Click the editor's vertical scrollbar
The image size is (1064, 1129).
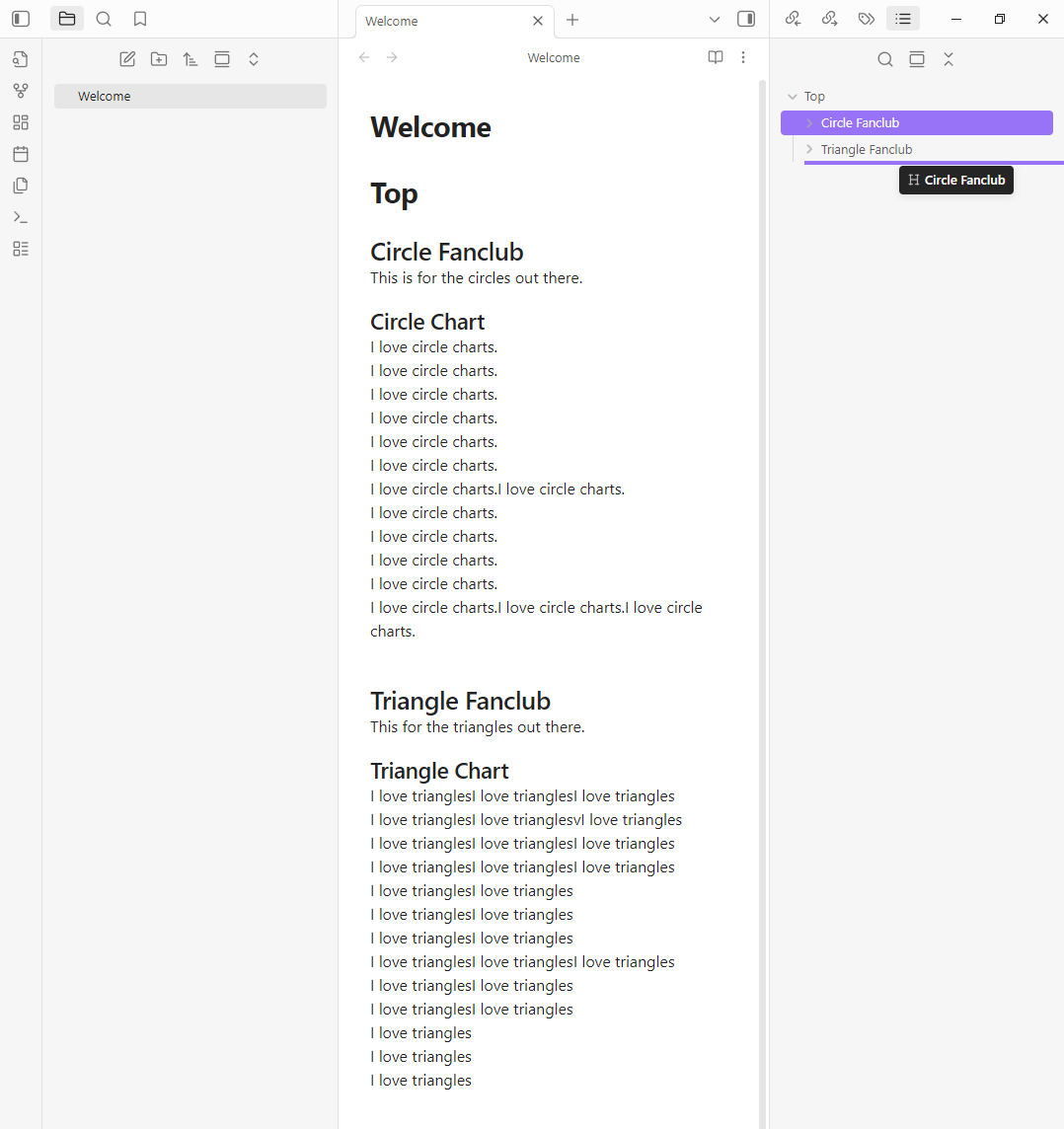pos(762,592)
